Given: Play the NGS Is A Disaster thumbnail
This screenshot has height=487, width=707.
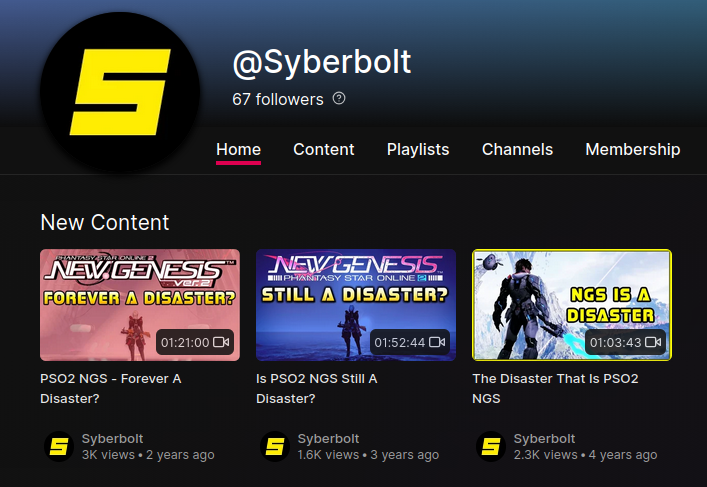Looking at the screenshot, I should click(572, 305).
